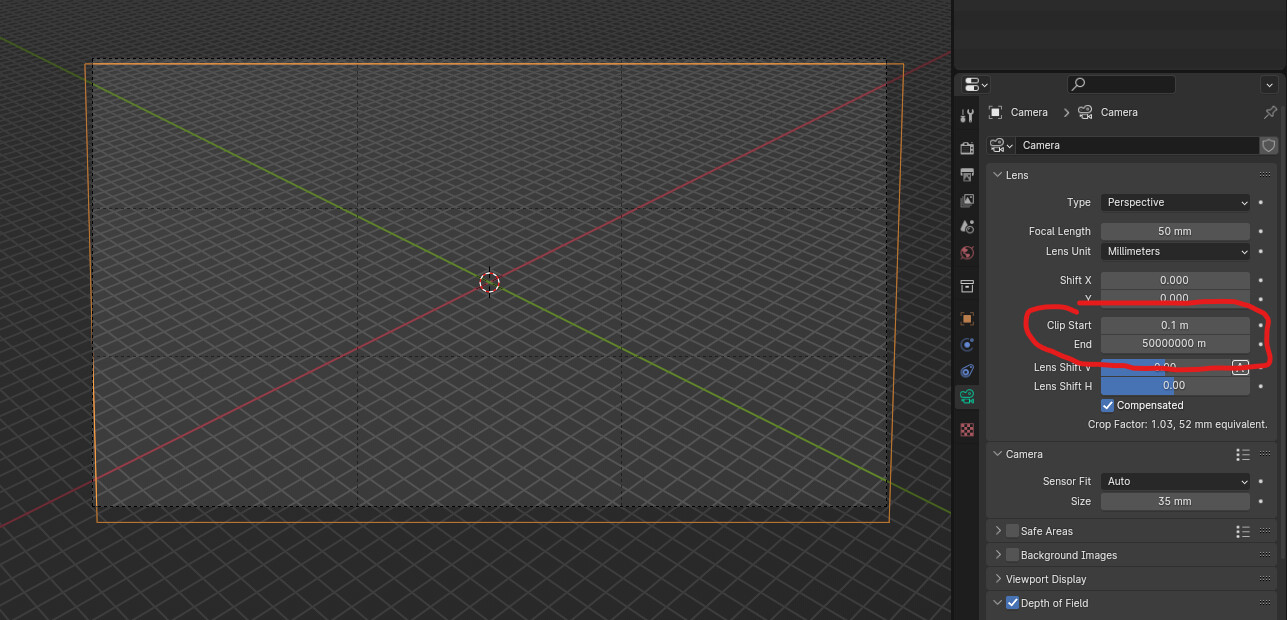Open the green camera Object Data tab

coord(967,397)
